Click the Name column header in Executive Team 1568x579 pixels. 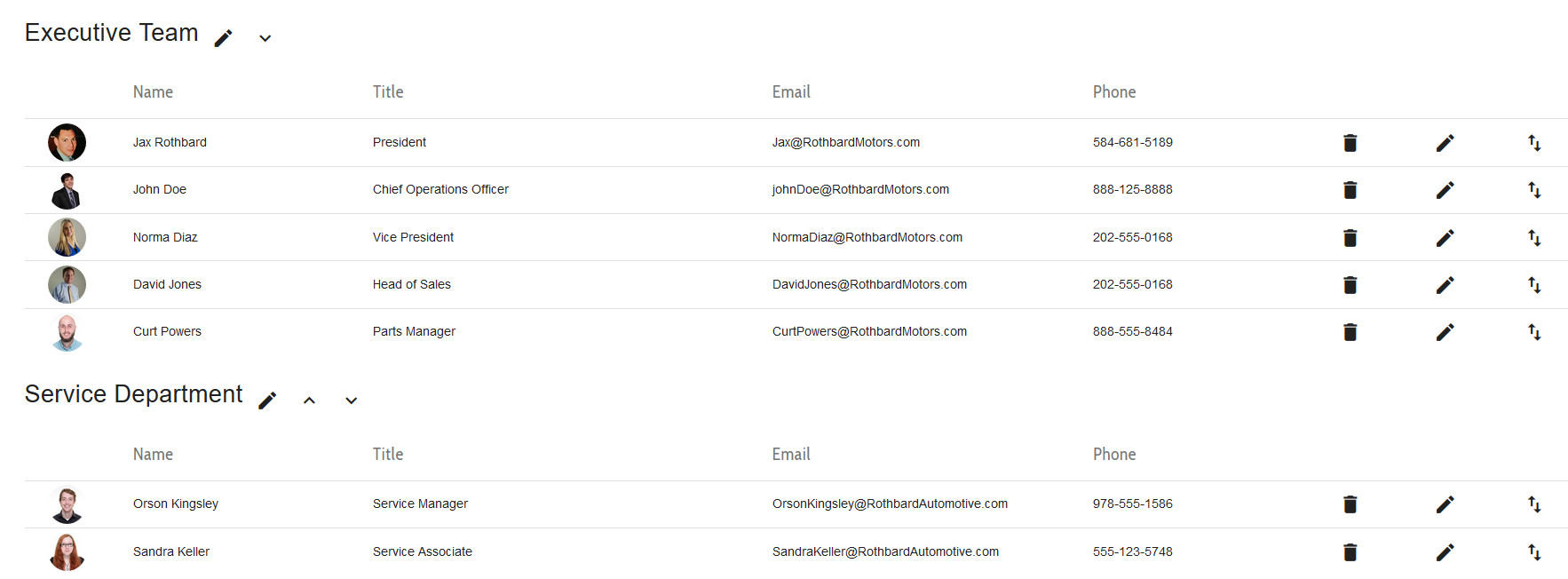(x=153, y=91)
